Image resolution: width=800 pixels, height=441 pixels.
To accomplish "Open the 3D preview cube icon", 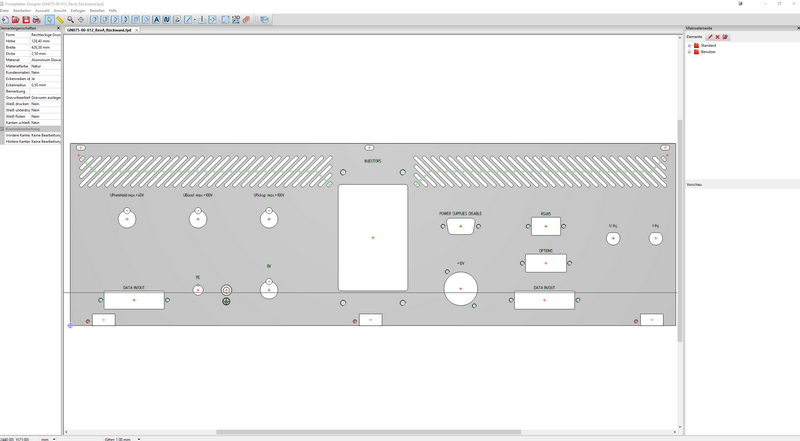I will [x=264, y=19].
